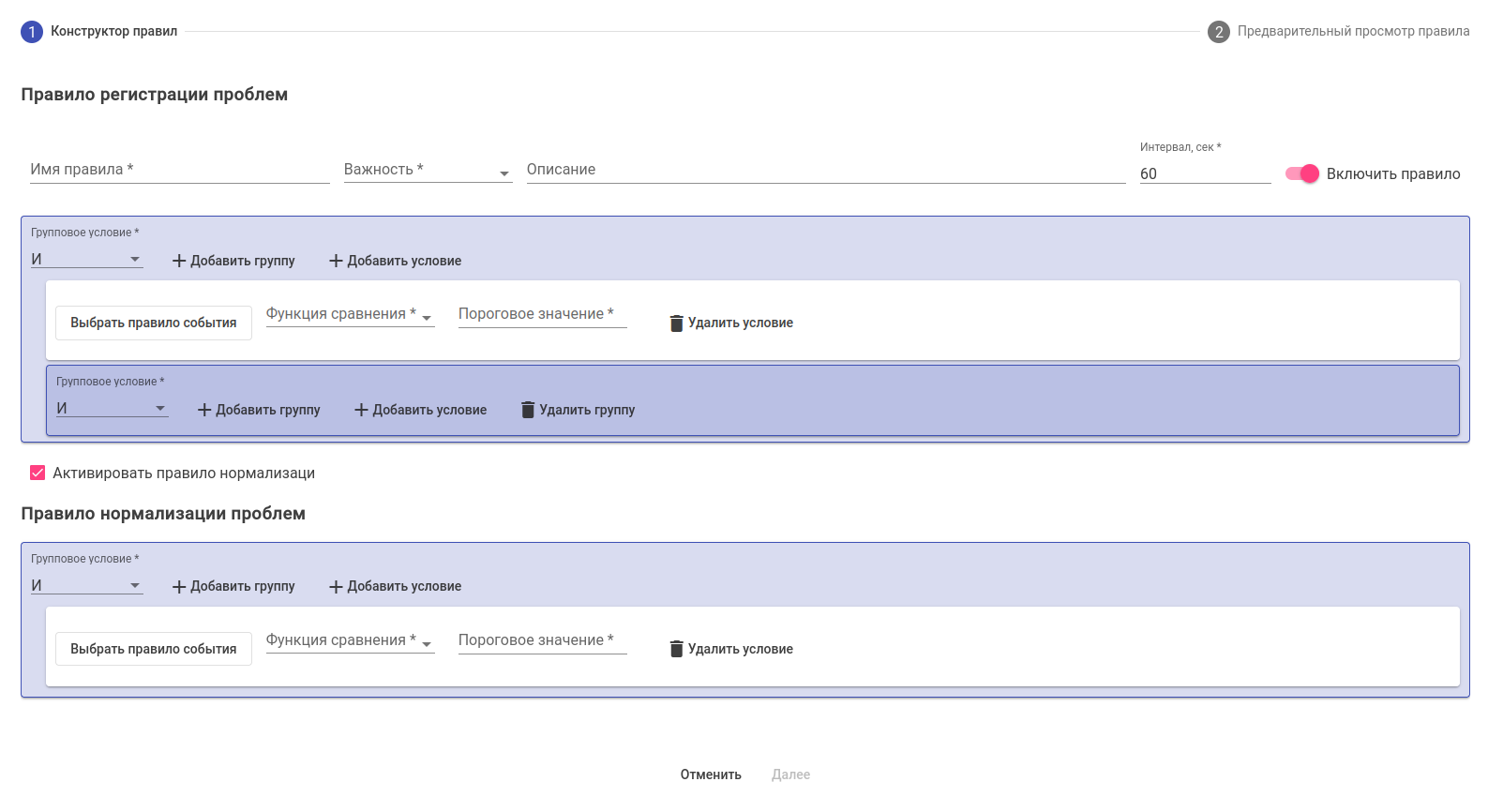Click the 'Отменить' button

click(711, 774)
